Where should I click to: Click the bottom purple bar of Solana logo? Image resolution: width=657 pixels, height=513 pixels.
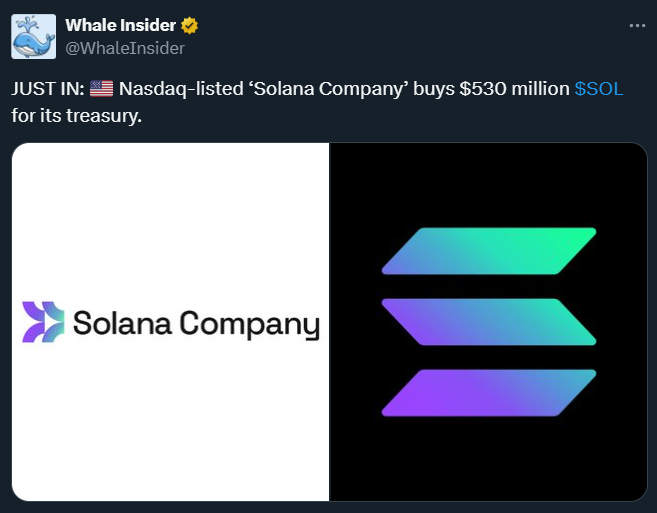(x=488, y=392)
